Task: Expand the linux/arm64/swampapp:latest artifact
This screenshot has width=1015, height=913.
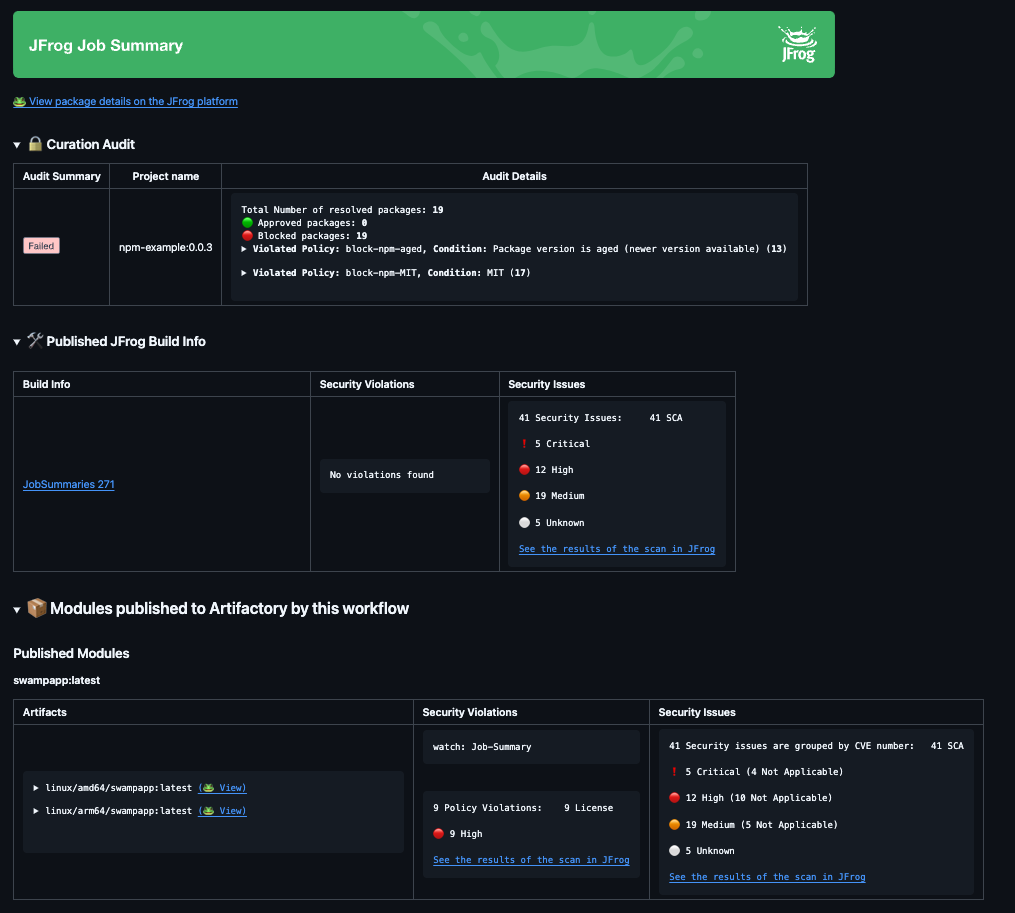Action: (36, 811)
